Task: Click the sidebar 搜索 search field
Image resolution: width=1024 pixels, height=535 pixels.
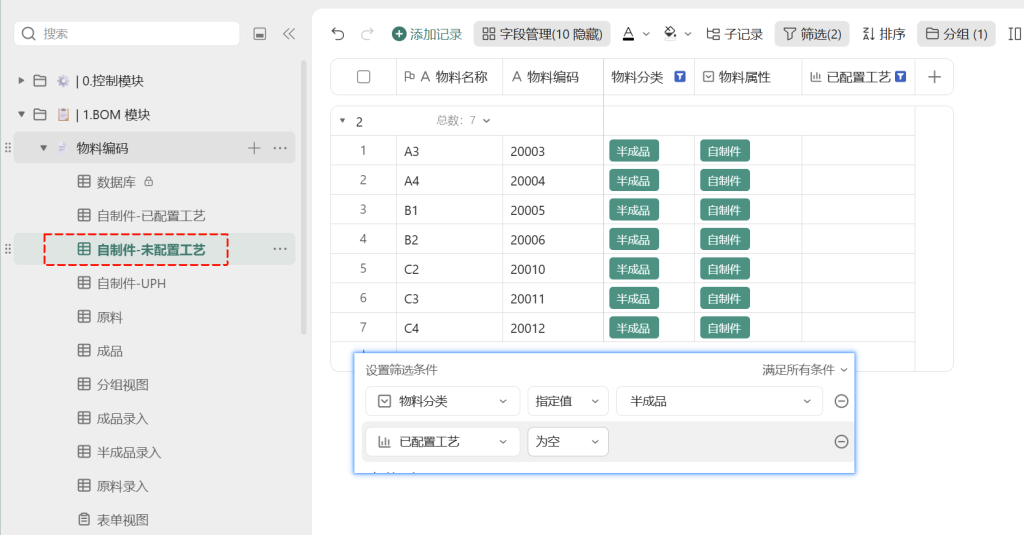Action: [x=127, y=33]
